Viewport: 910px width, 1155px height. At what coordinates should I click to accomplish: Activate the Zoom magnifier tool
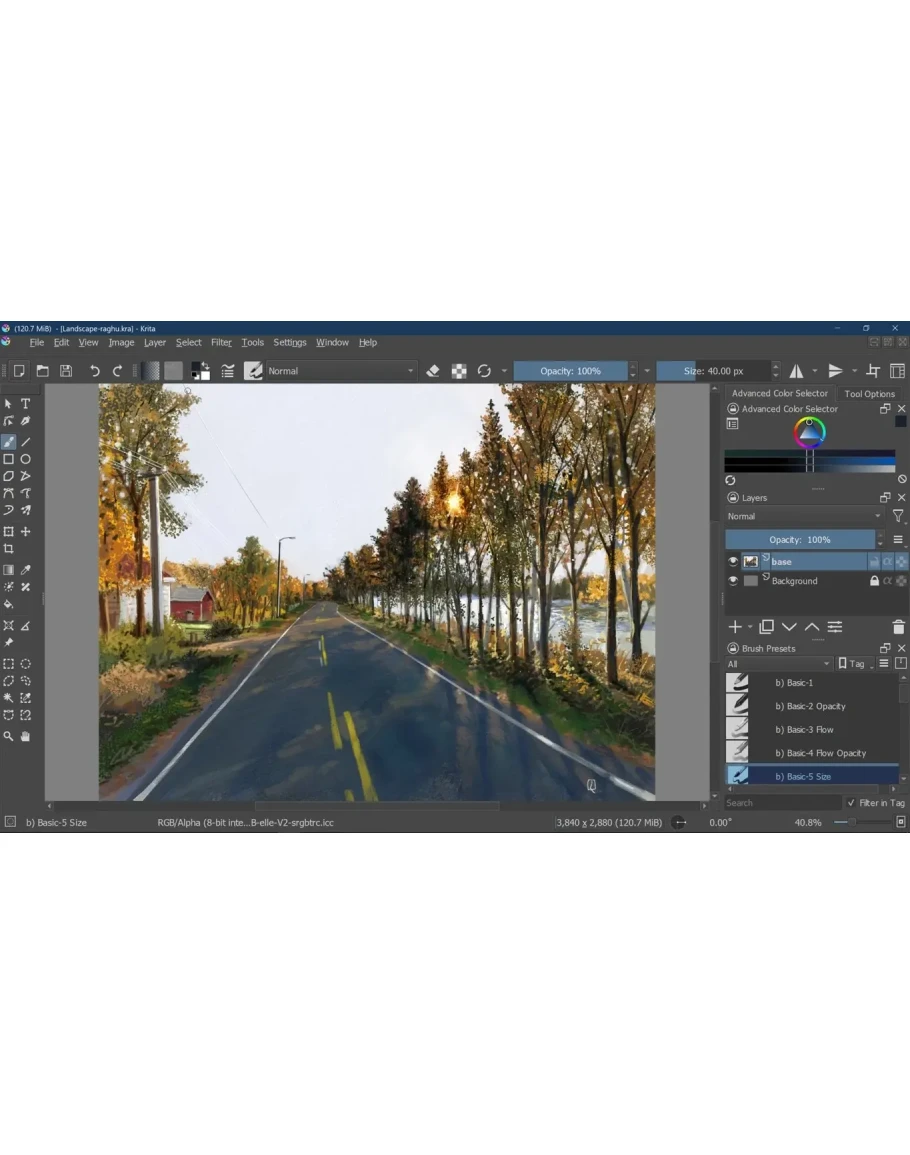(9, 737)
